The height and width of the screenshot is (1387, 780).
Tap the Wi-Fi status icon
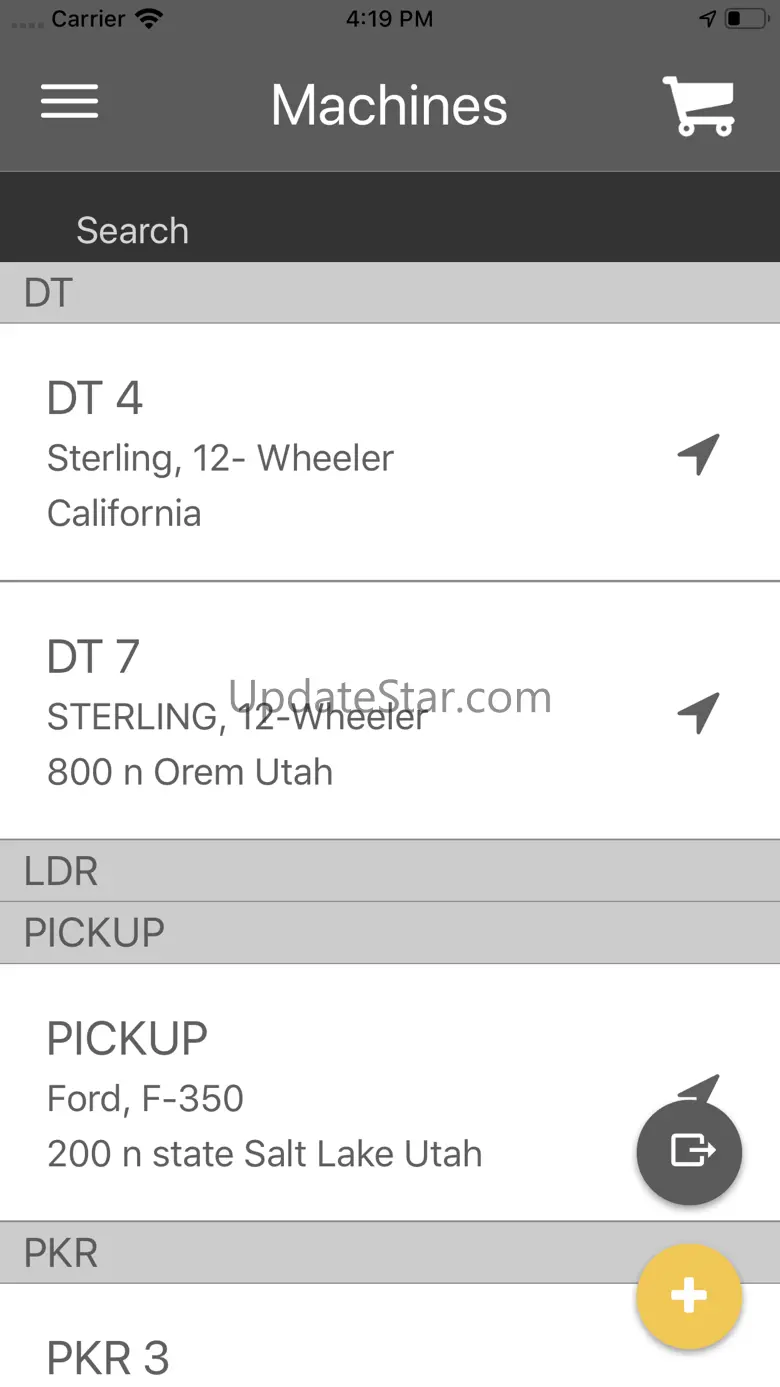[149, 19]
